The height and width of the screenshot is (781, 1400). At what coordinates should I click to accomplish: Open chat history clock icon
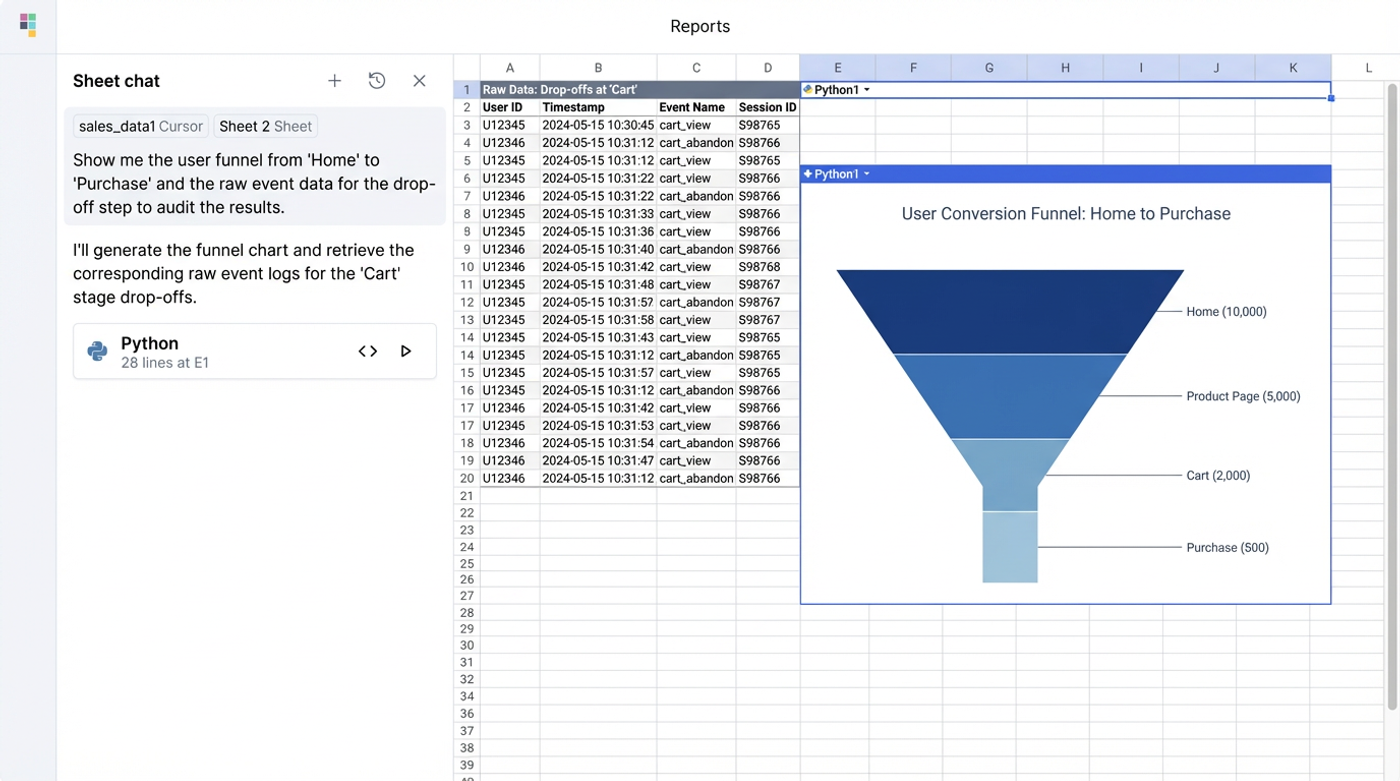(x=377, y=81)
